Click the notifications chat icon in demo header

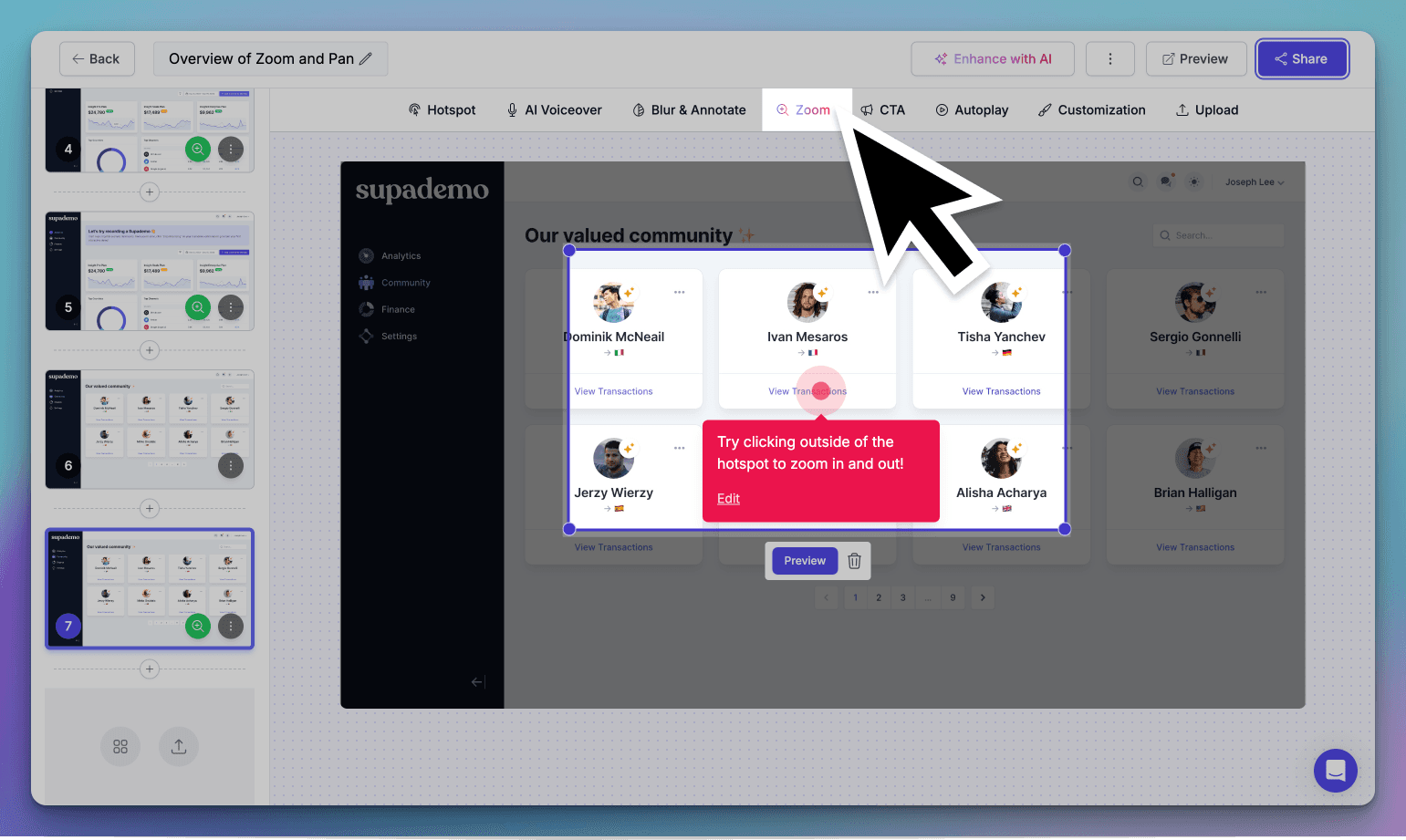(1166, 181)
